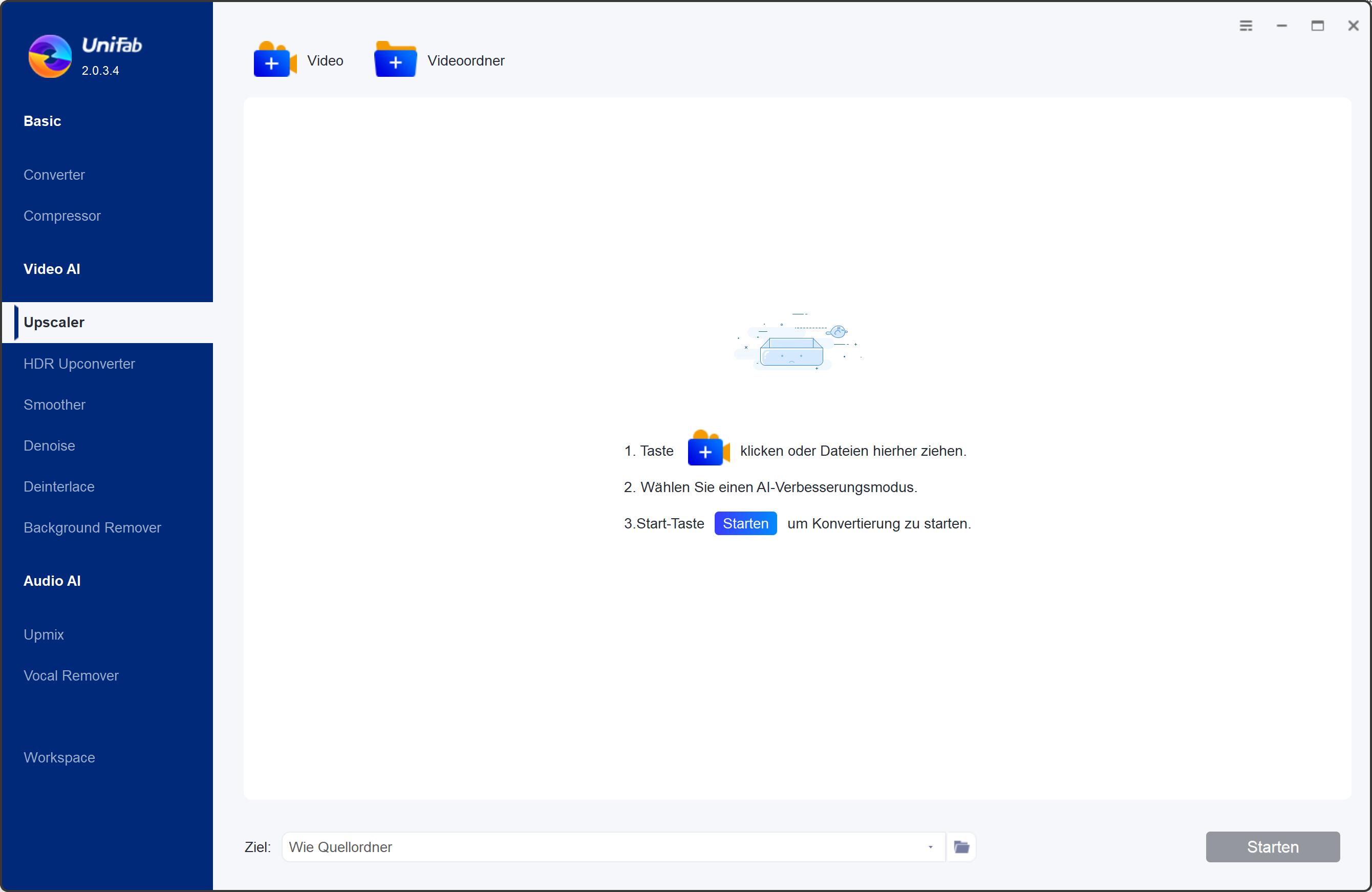
Task: Click the folder browse icon
Action: tap(962, 847)
